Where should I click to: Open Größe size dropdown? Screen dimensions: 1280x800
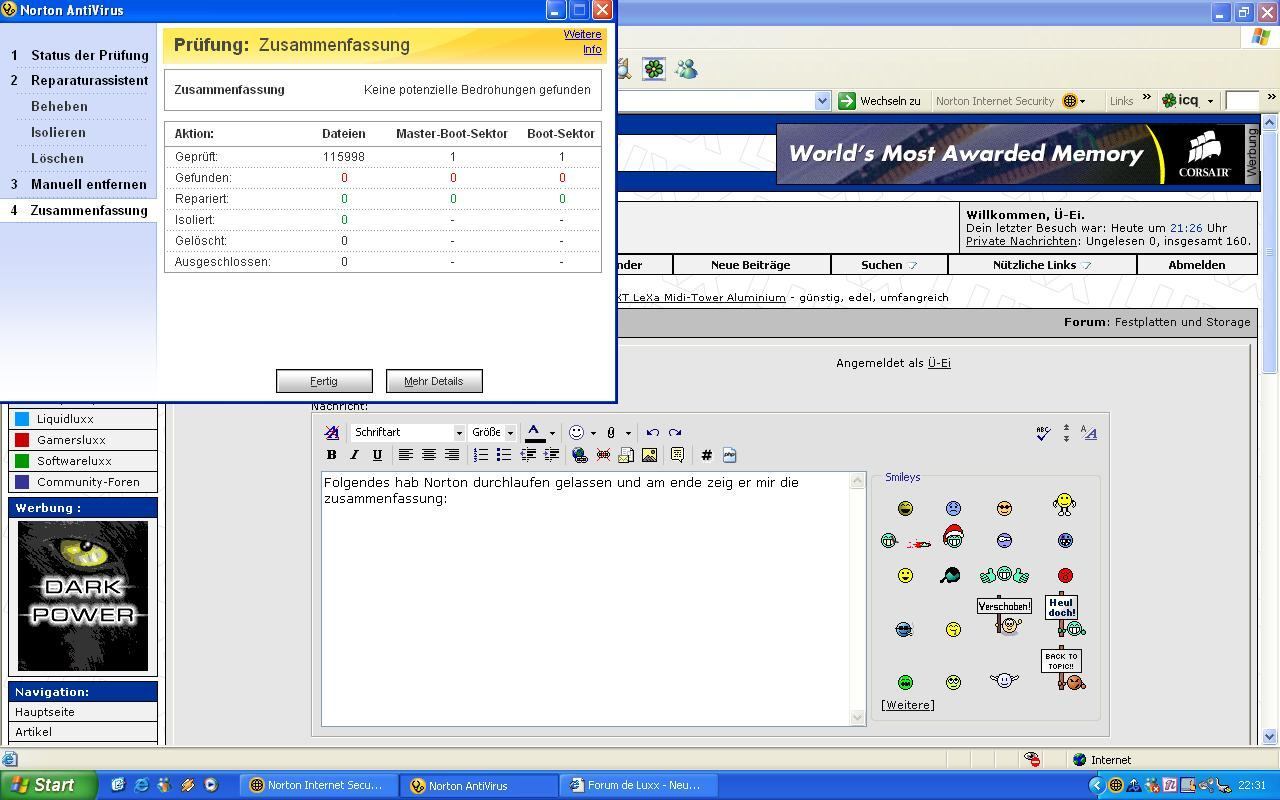click(x=492, y=432)
